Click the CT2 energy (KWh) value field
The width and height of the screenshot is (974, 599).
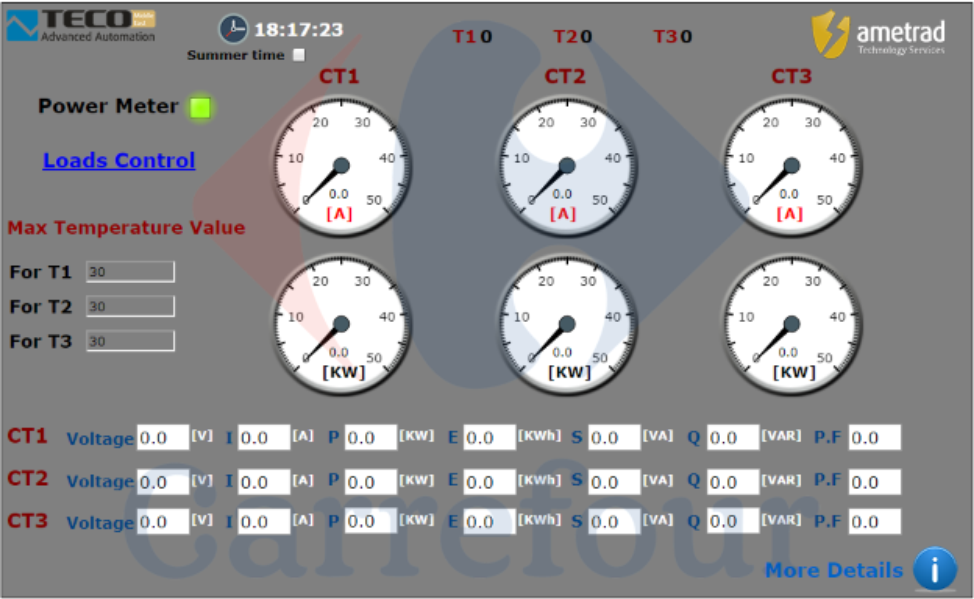[x=489, y=481]
